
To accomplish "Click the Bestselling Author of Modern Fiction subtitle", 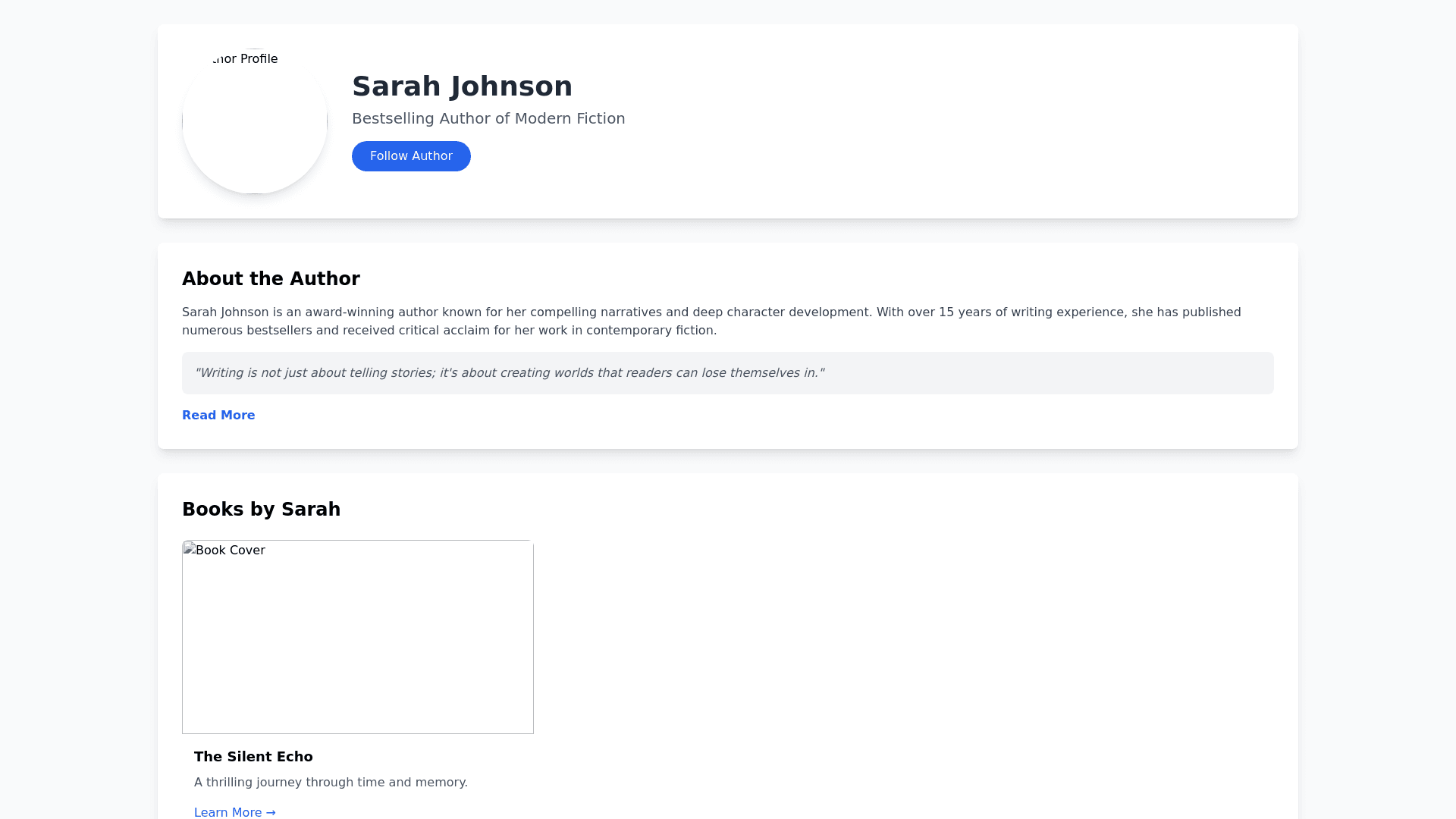I will 488,118.
